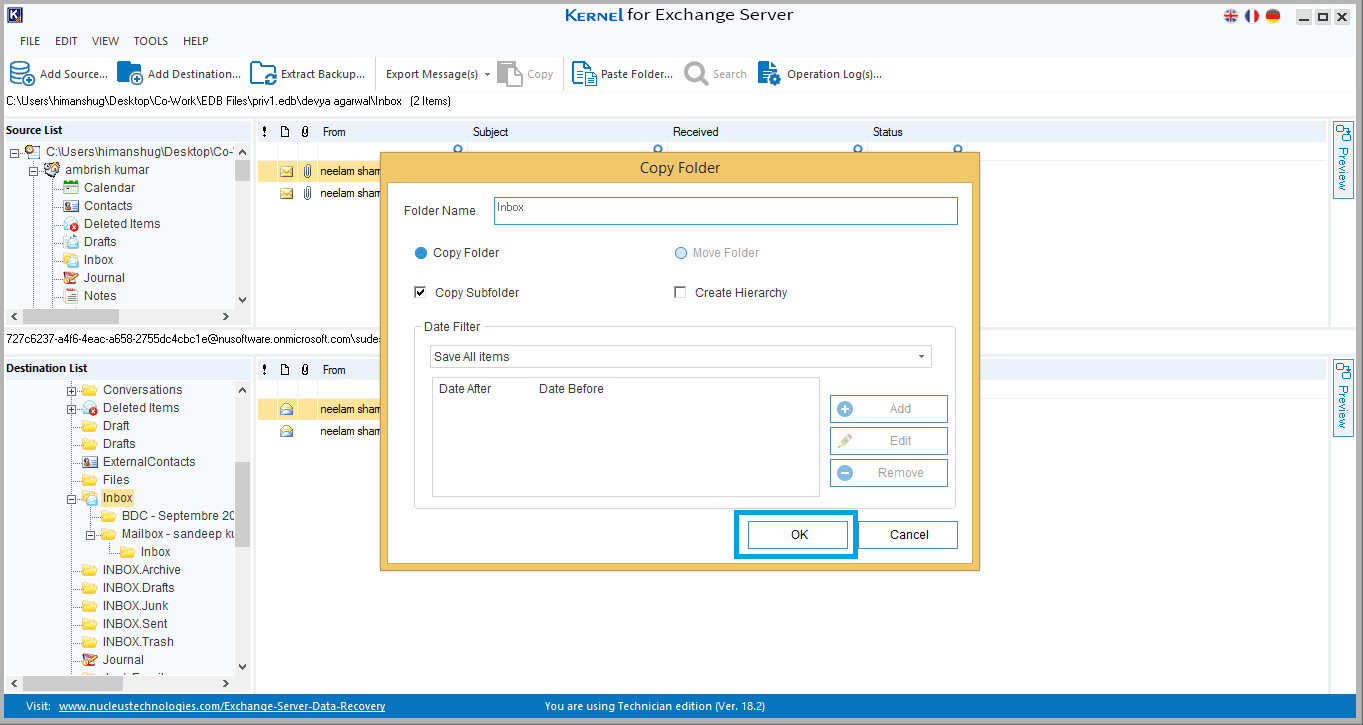Click envelope icon of first source message
Viewport: 1363px width, 725px height.
286,171
